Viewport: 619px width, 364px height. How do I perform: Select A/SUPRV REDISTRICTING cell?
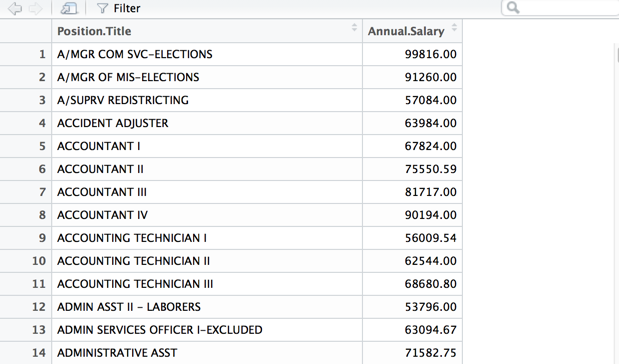[x=207, y=100]
